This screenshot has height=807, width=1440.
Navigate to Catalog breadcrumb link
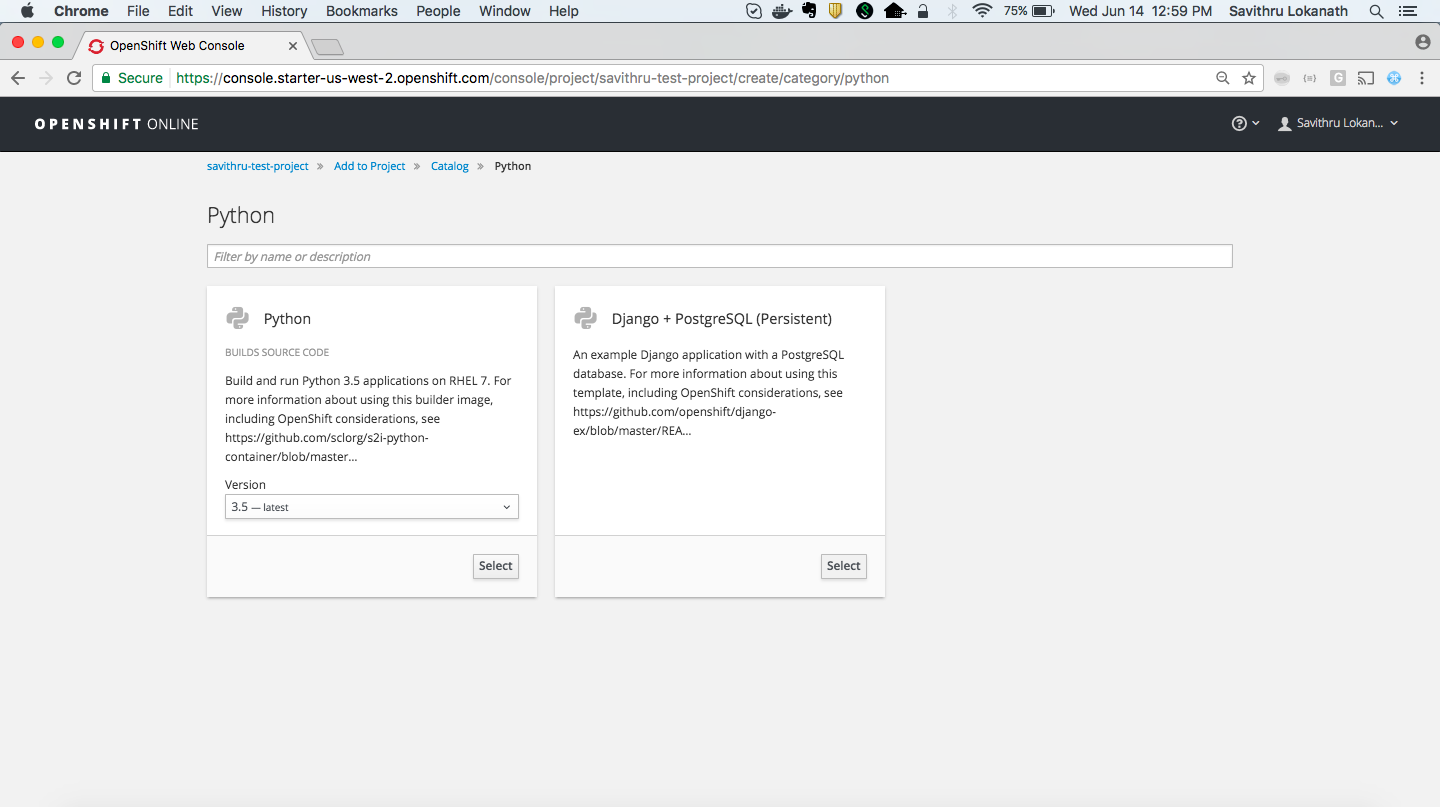point(450,166)
